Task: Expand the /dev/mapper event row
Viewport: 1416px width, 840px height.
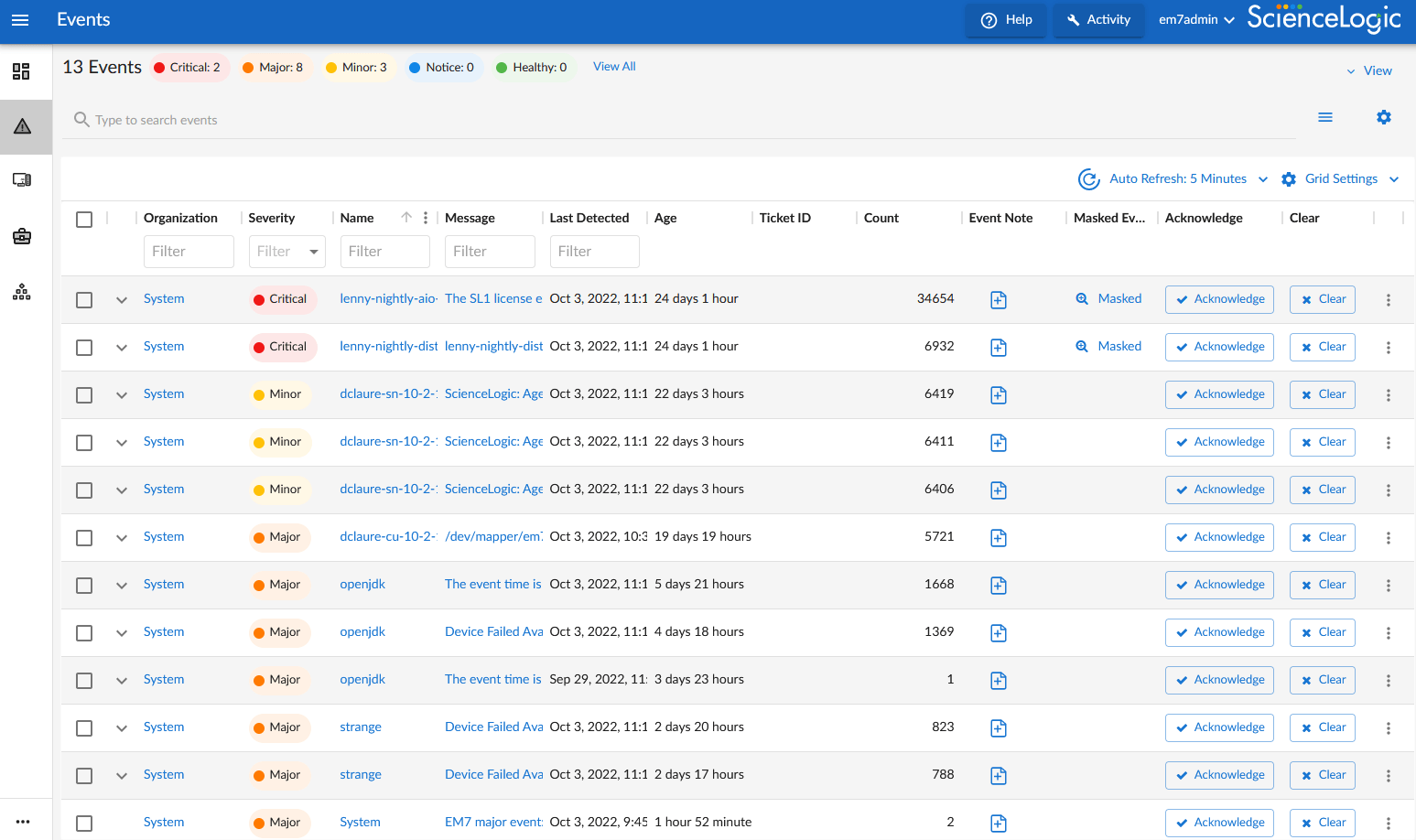Action: (122, 538)
